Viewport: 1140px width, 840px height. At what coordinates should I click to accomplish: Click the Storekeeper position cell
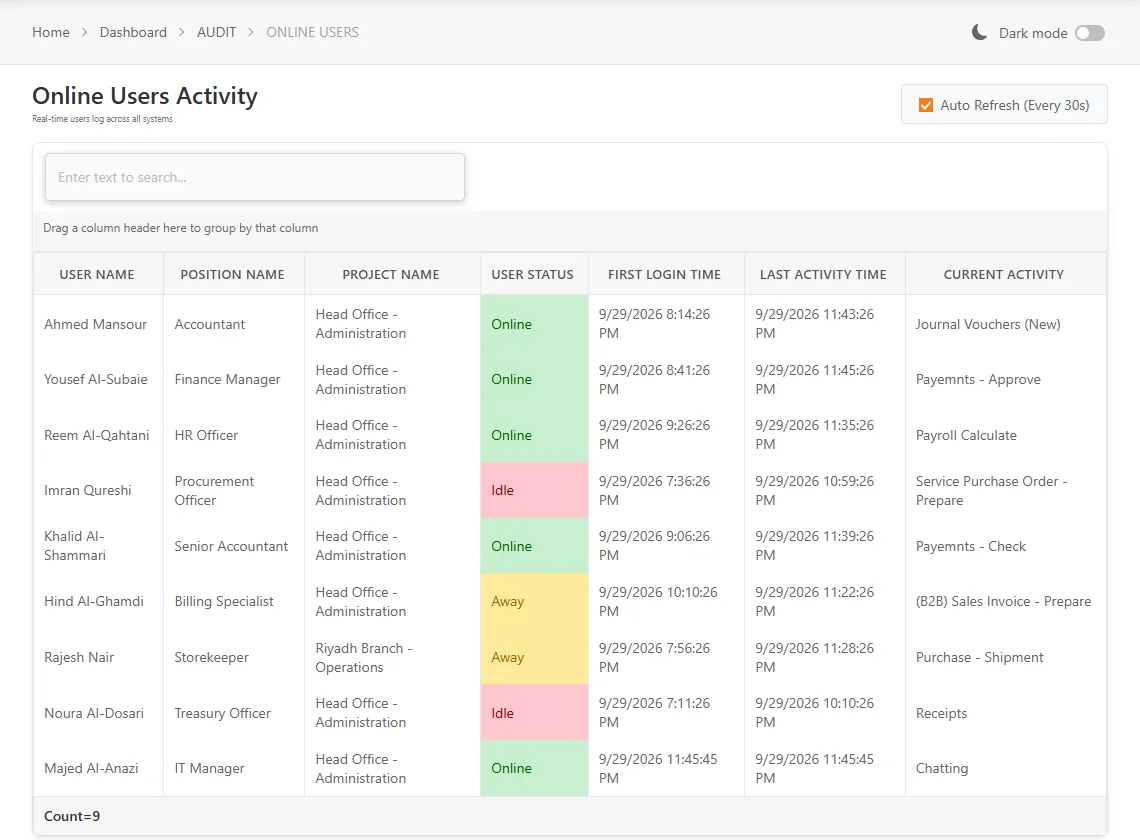pyautogui.click(x=233, y=657)
